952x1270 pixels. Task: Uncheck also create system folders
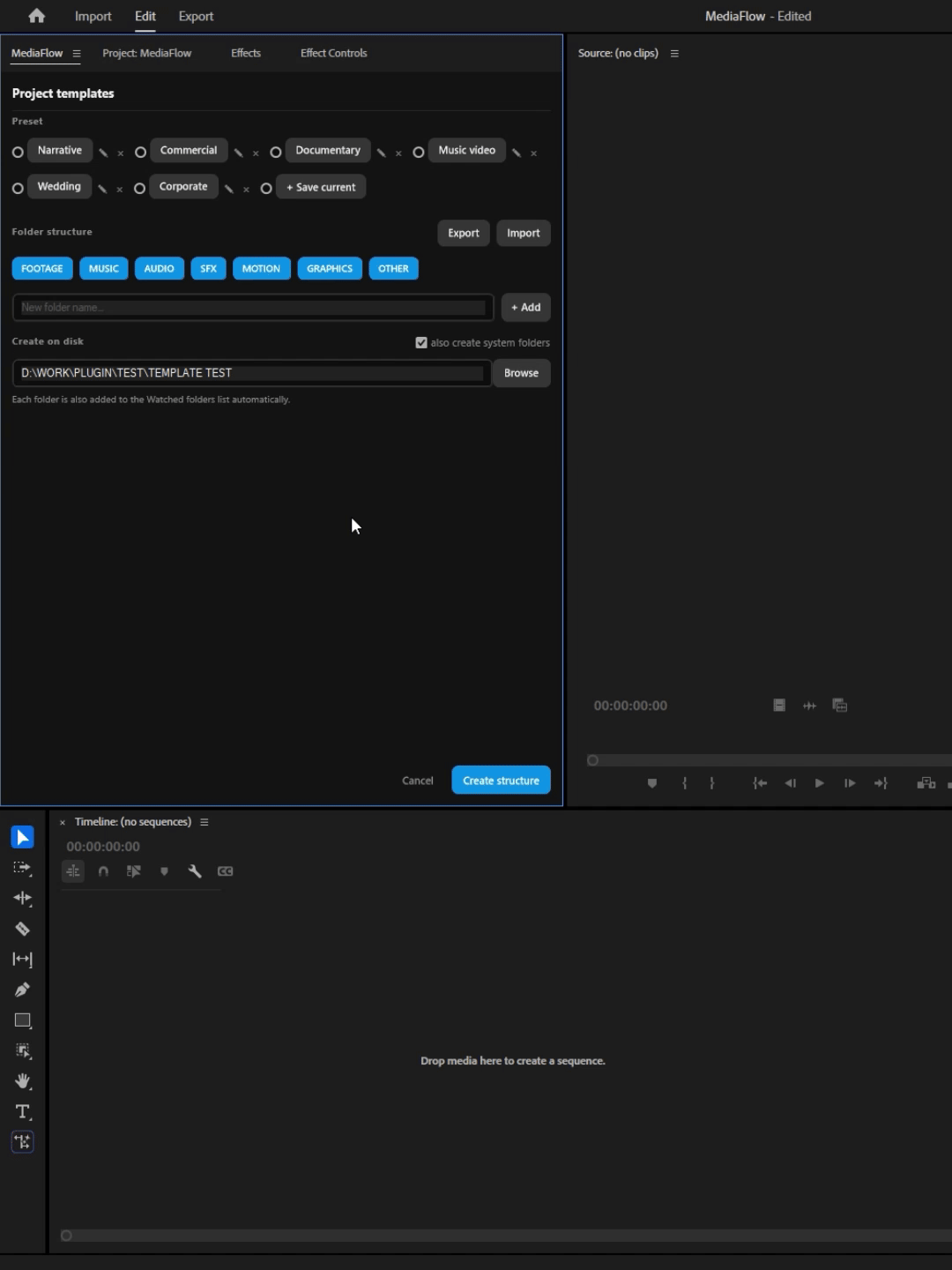[421, 342]
